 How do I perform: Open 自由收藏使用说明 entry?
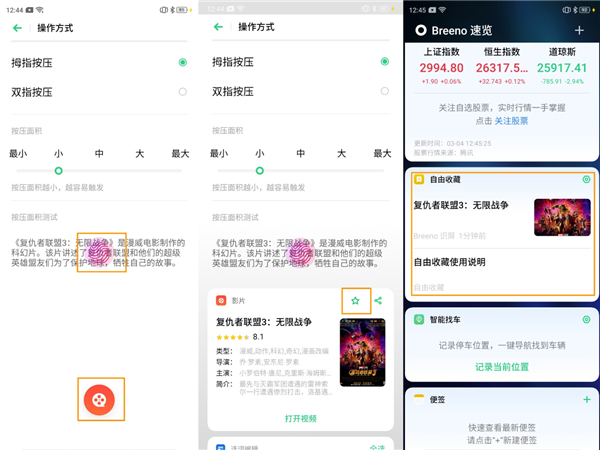465,263
